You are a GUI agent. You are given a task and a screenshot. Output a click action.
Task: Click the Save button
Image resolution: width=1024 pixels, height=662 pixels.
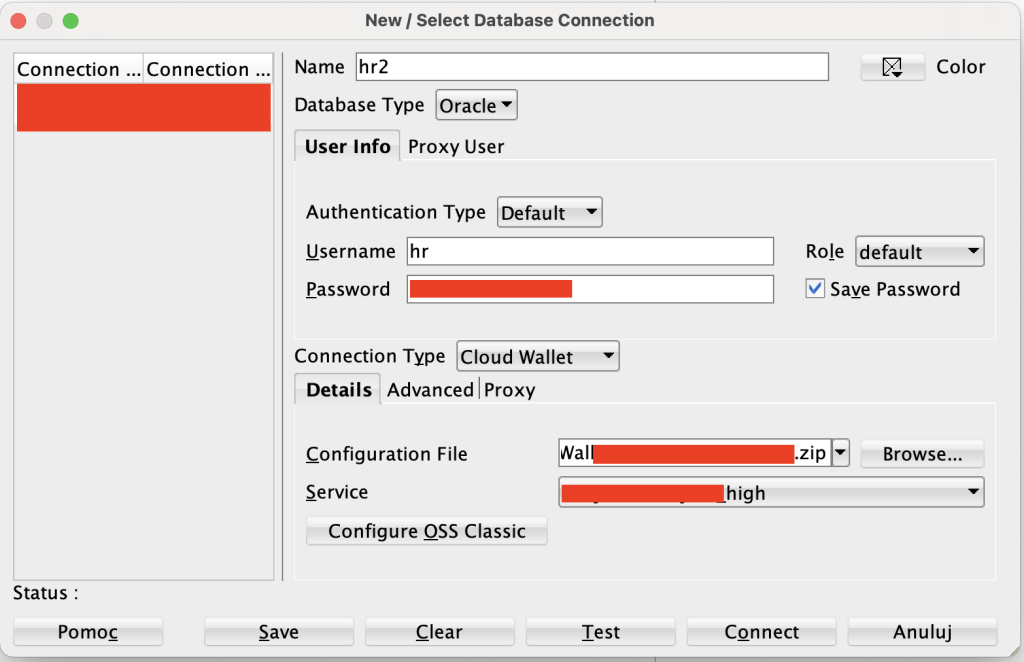click(x=278, y=632)
